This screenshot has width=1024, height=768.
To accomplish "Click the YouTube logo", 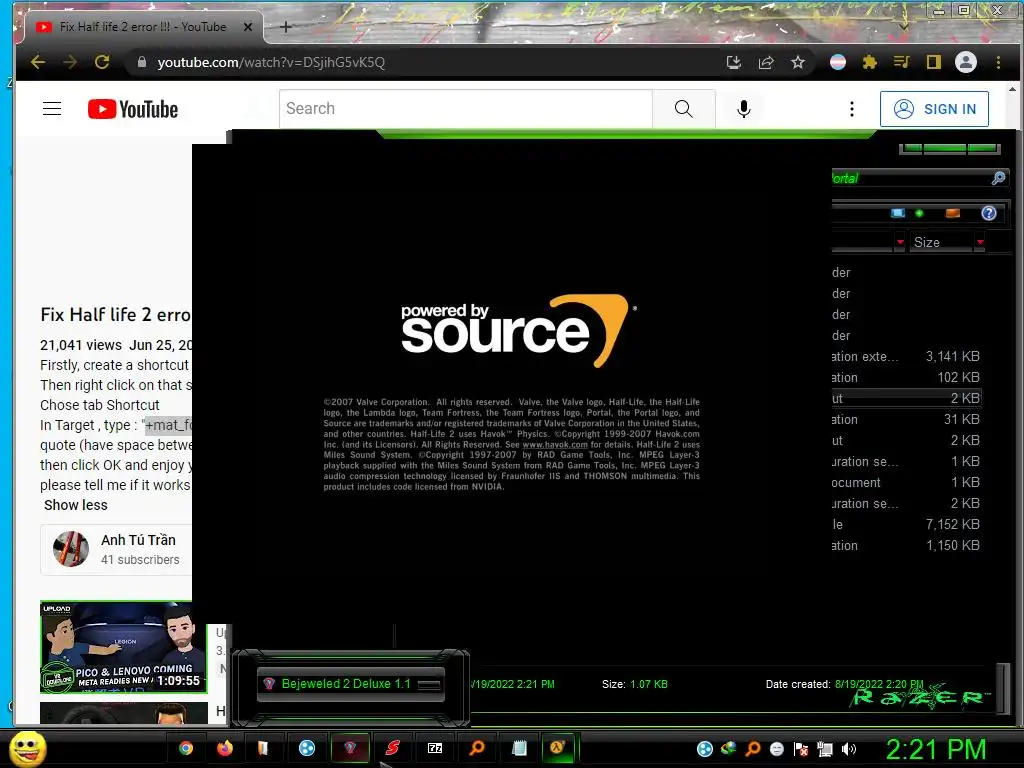I will pyautogui.click(x=133, y=109).
